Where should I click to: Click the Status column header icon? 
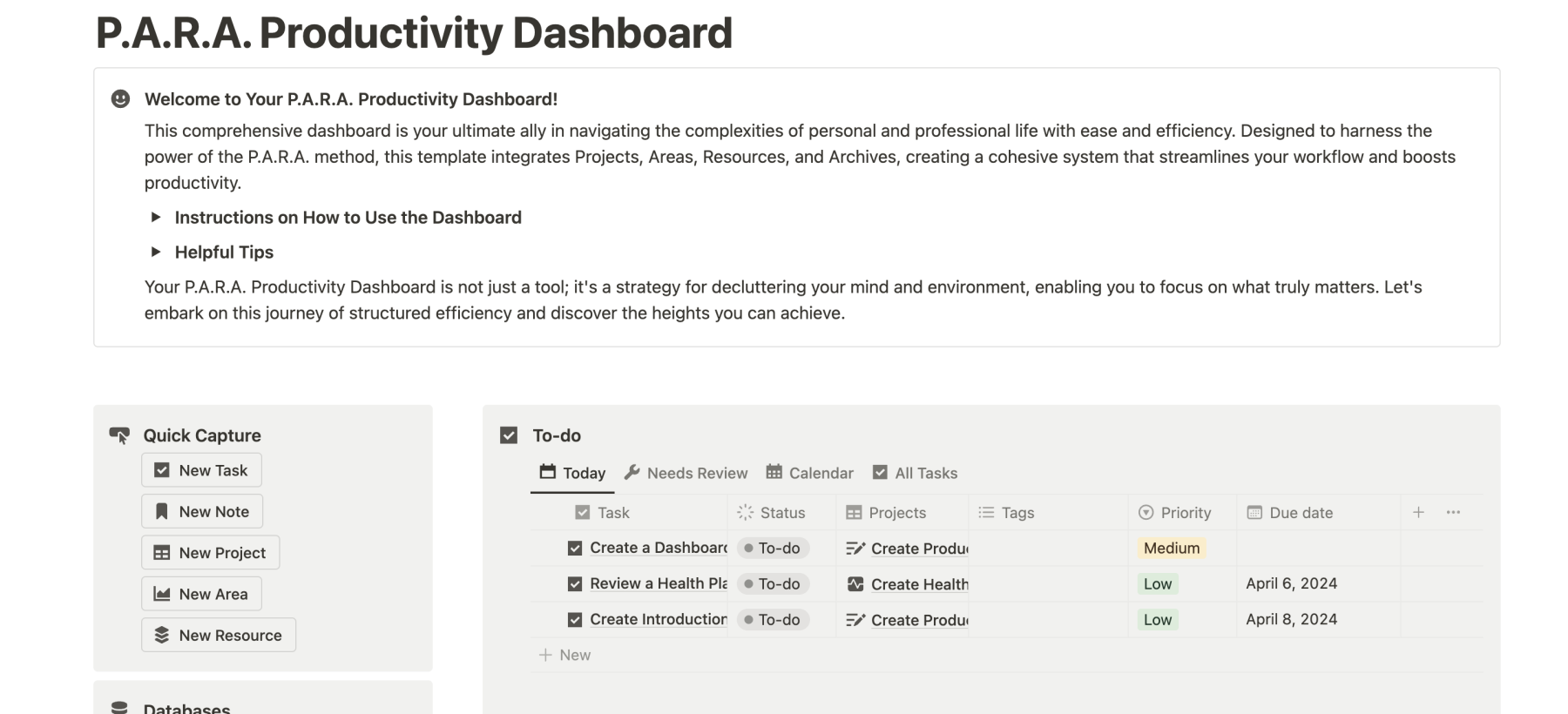point(746,513)
